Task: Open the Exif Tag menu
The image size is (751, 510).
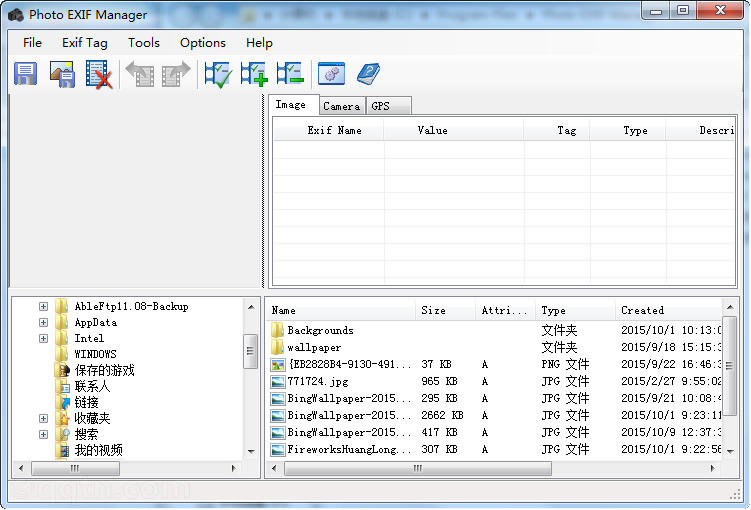Action: tap(85, 43)
